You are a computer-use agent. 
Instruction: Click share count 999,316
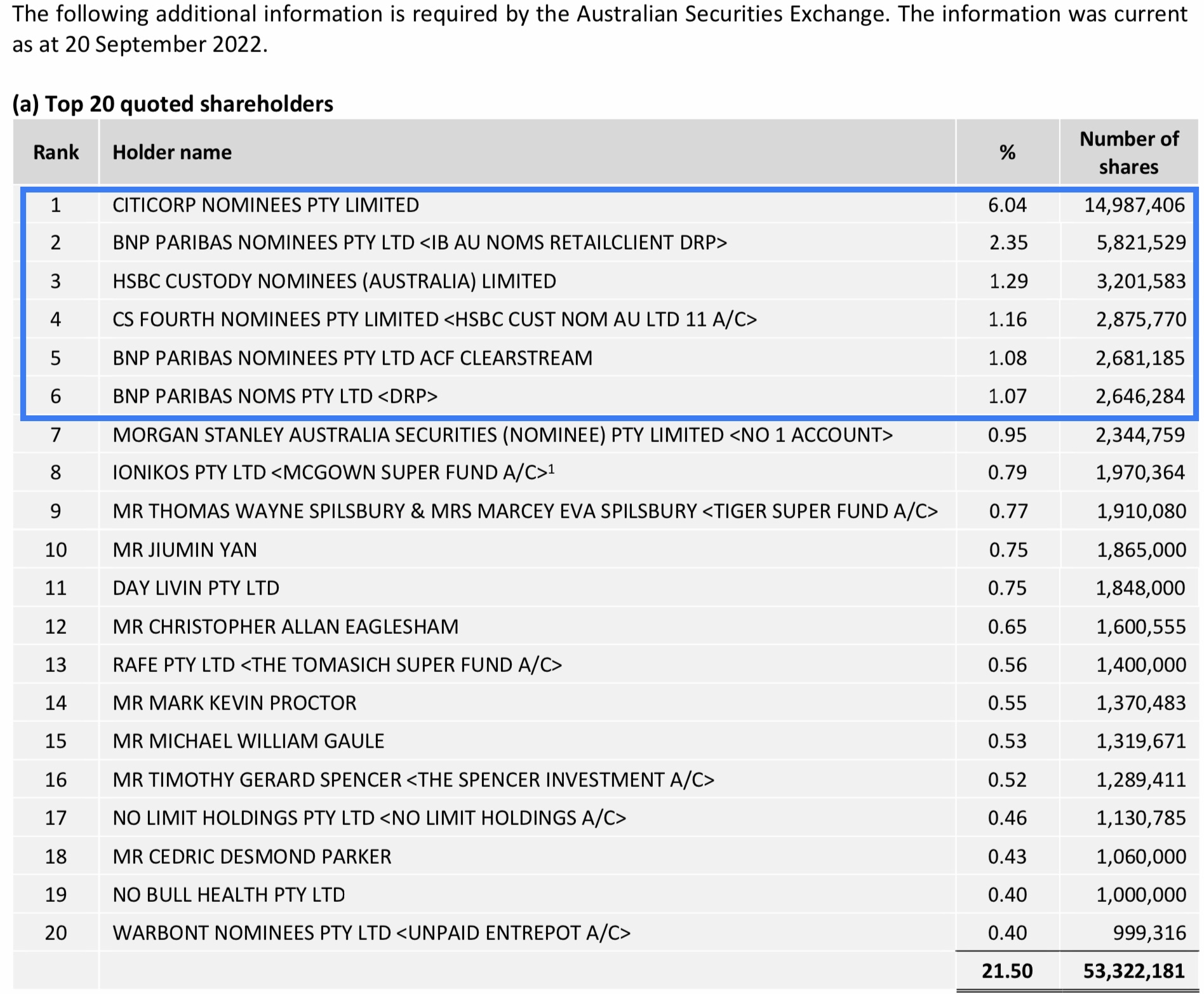[x=1149, y=933]
